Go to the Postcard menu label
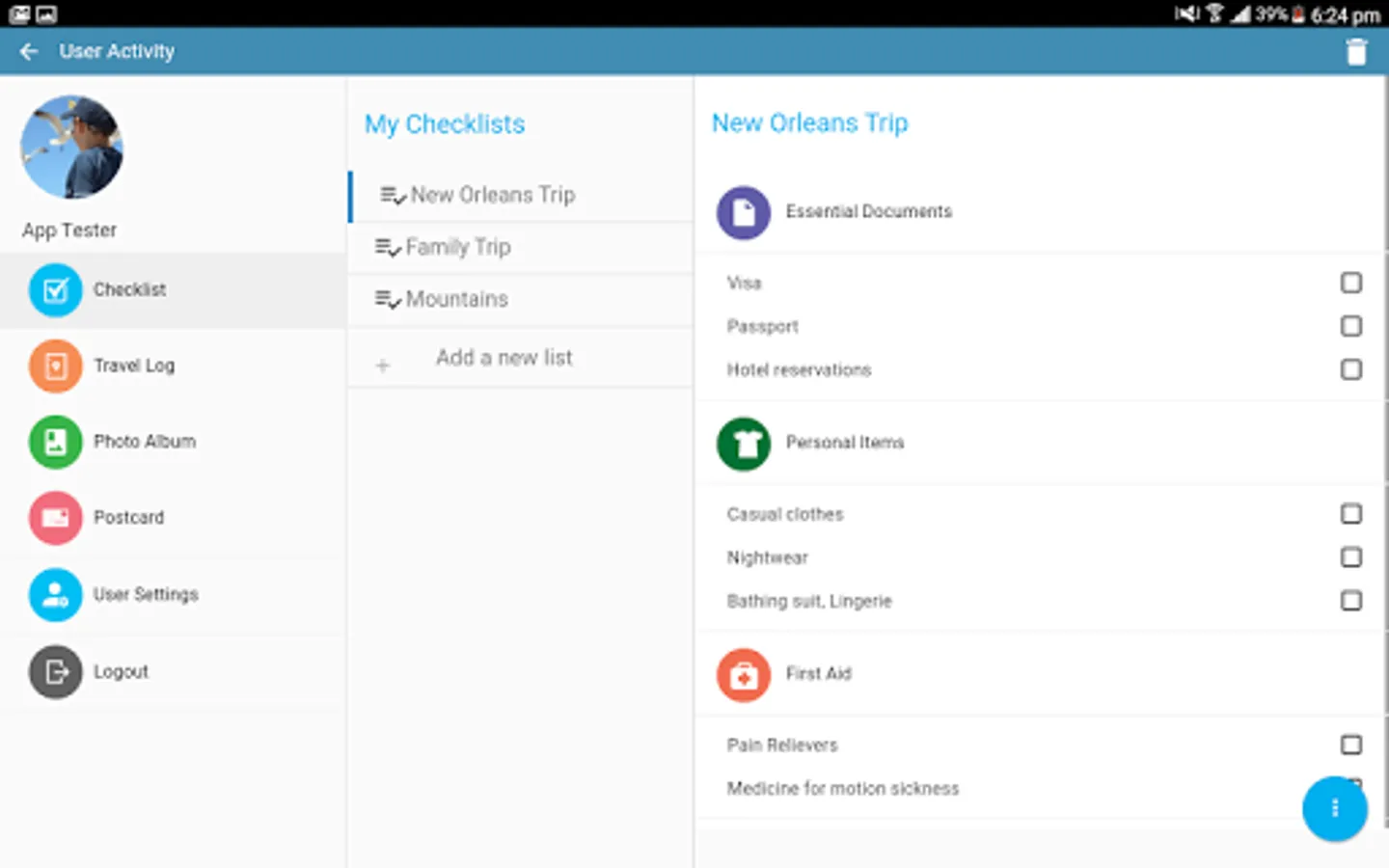The width and height of the screenshot is (1389, 868). point(129,518)
